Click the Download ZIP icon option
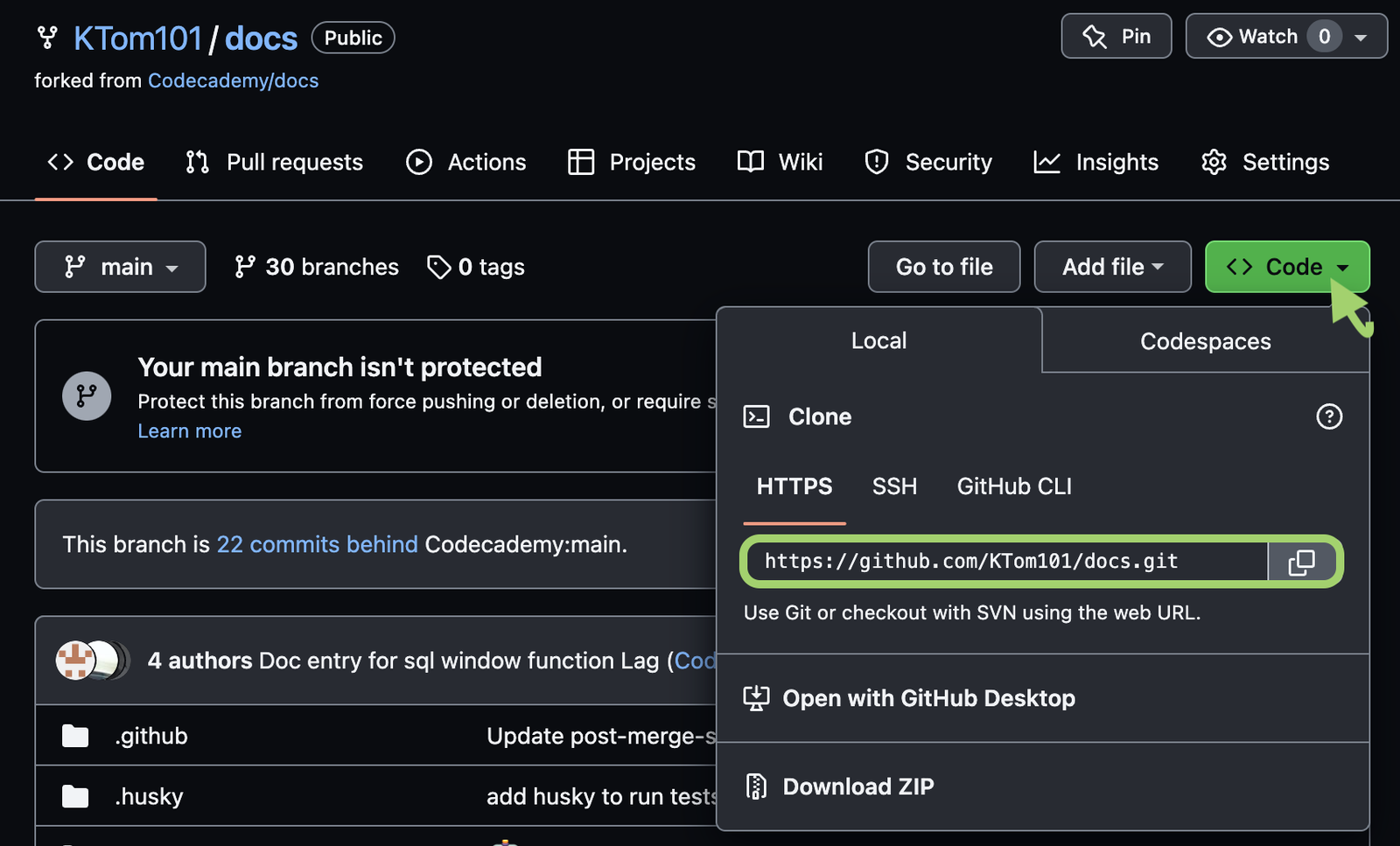This screenshot has width=1400, height=846. click(756, 786)
